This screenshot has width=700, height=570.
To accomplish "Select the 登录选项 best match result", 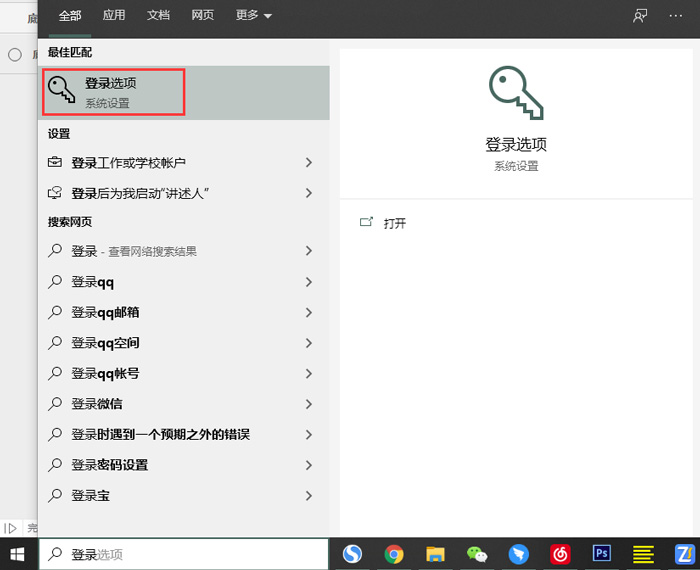I will click(114, 92).
